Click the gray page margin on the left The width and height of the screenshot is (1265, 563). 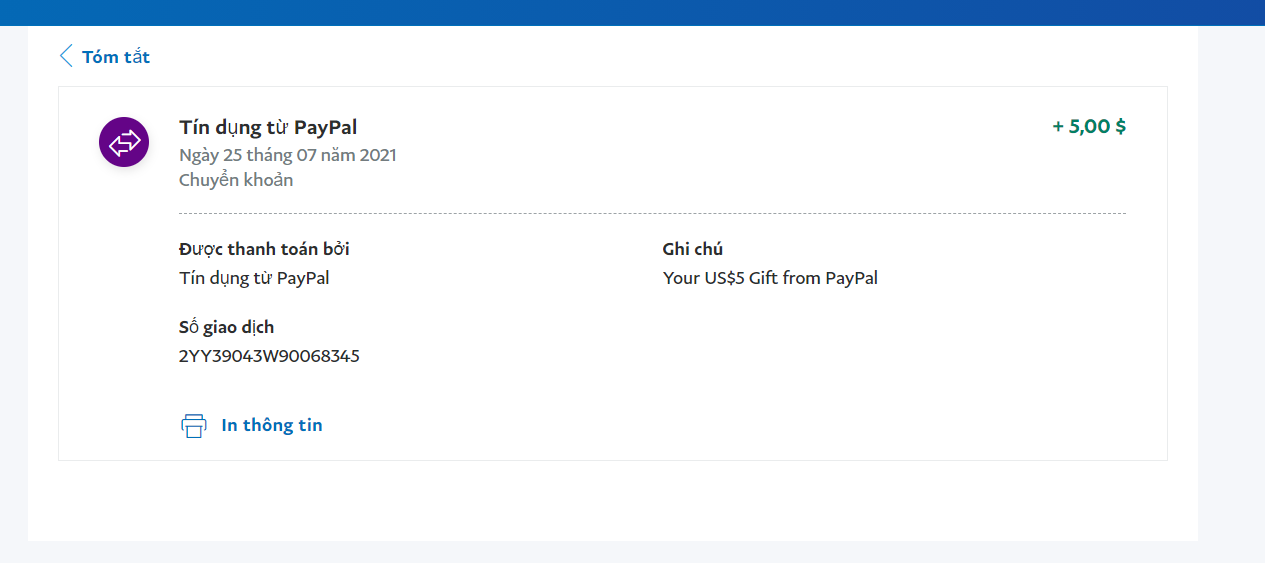coord(13,300)
